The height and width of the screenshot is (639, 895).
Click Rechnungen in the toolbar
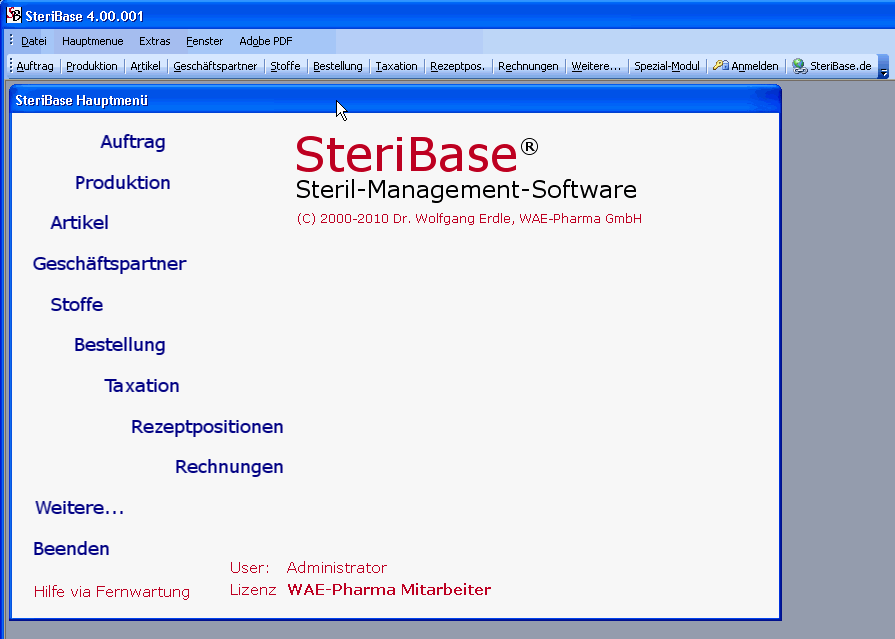pos(528,66)
